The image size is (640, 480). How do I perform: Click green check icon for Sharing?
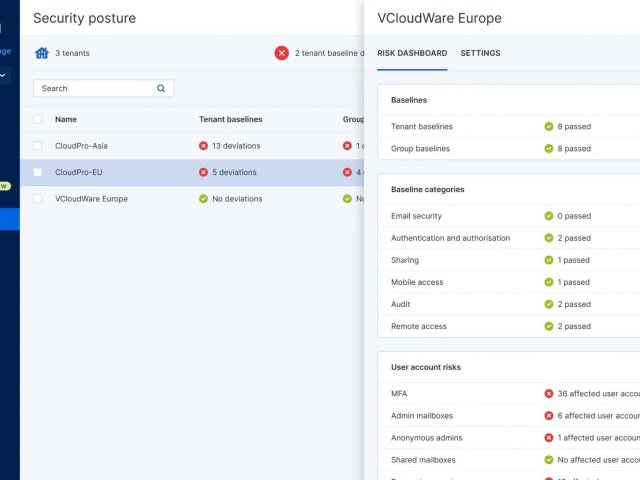click(549, 260)
